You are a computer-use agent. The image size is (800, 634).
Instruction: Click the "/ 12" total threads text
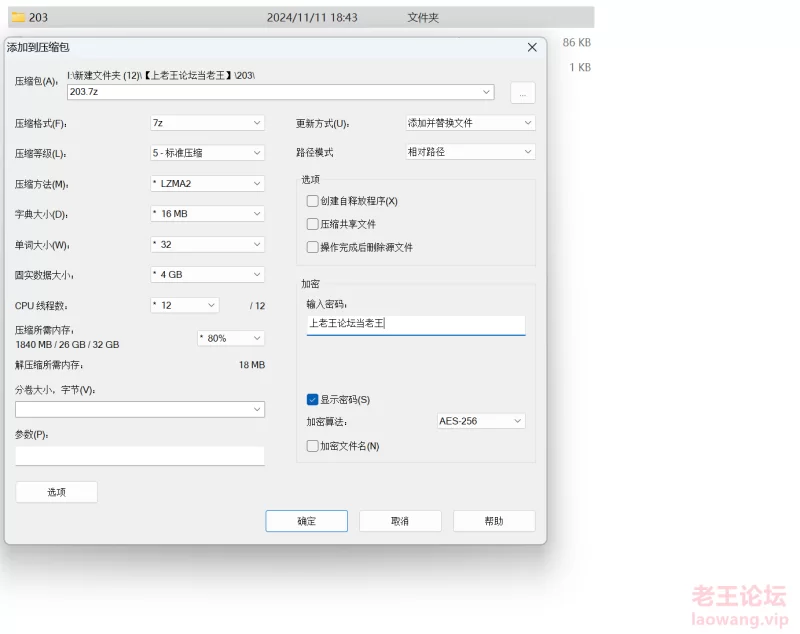click(x=257, y=306)
